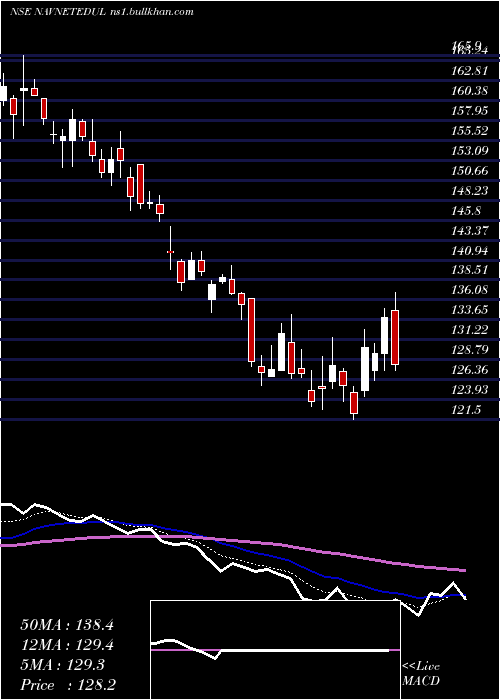Click the 138.51 price axis label

471,271
